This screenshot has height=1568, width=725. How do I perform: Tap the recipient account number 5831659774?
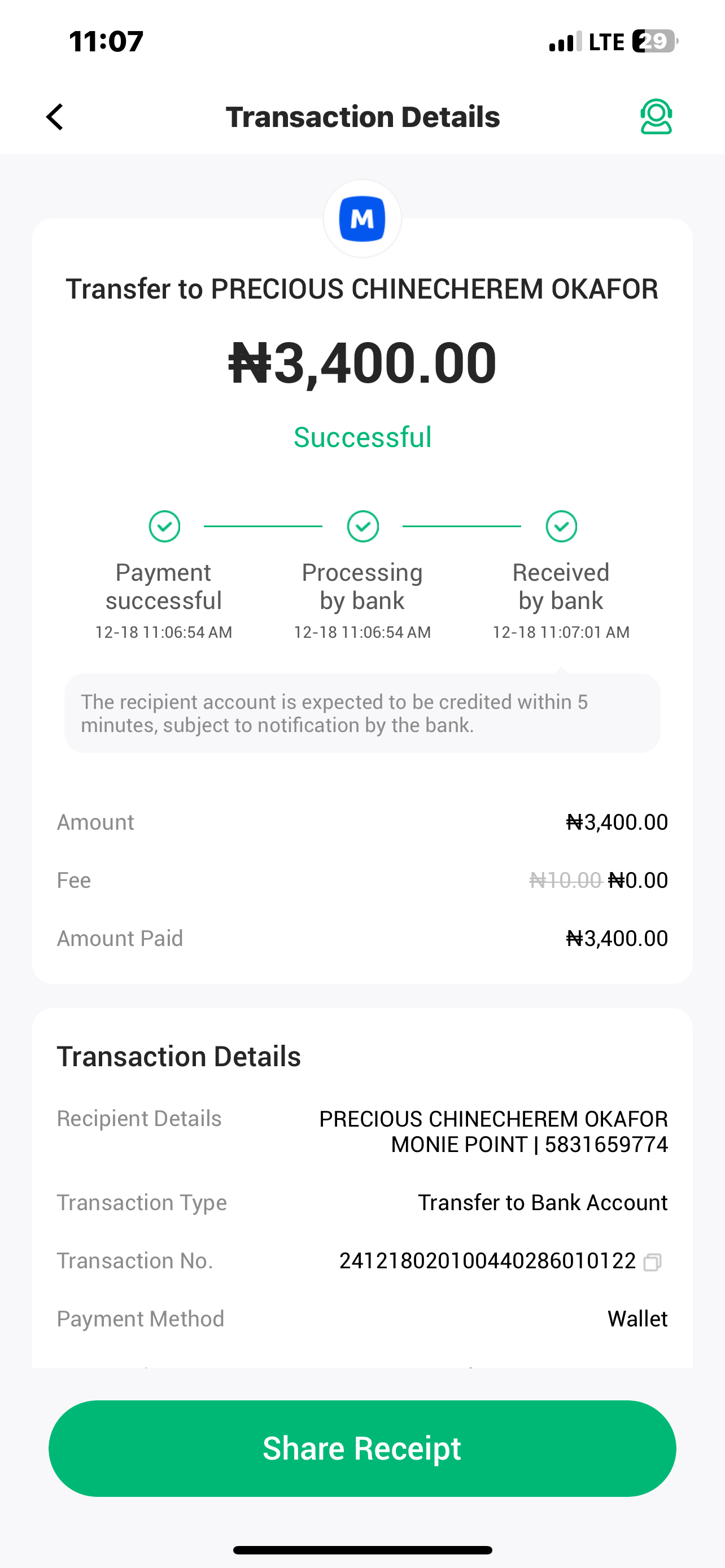point(606,1145)
